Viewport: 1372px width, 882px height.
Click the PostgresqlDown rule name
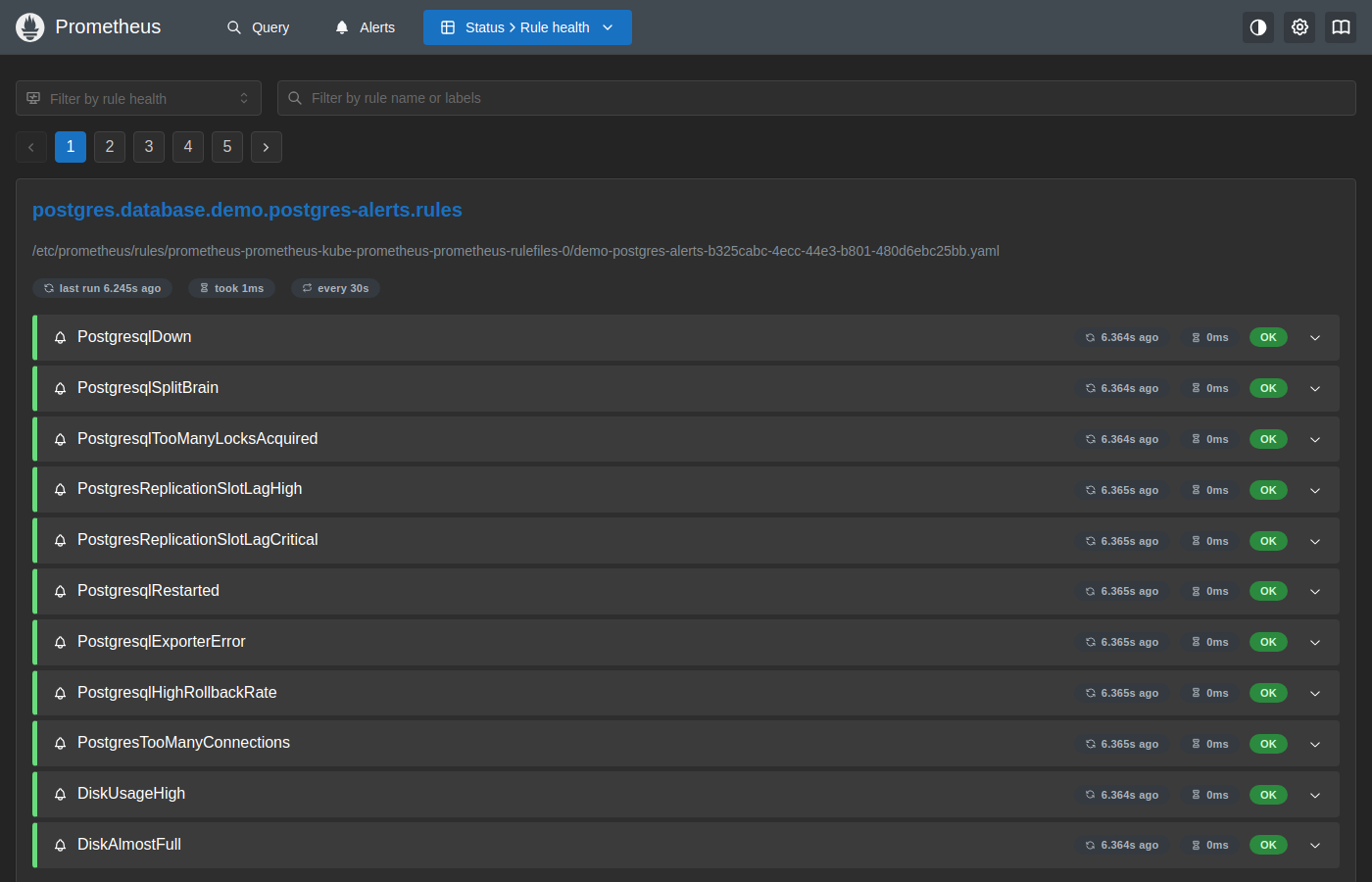coord(134,337)
